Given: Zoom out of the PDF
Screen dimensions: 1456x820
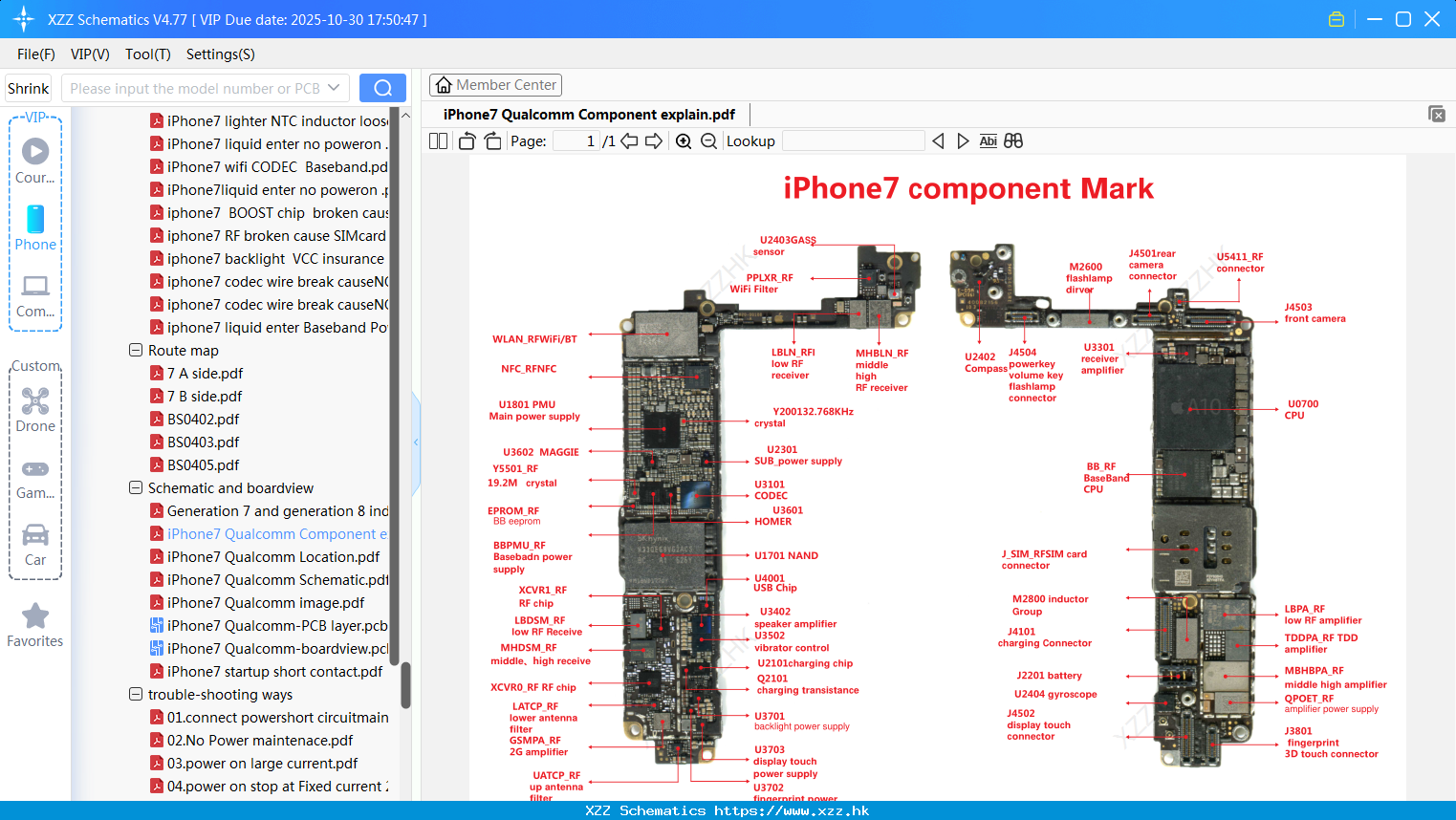Looking at the screenshot, I should click(x=708, y=140).
